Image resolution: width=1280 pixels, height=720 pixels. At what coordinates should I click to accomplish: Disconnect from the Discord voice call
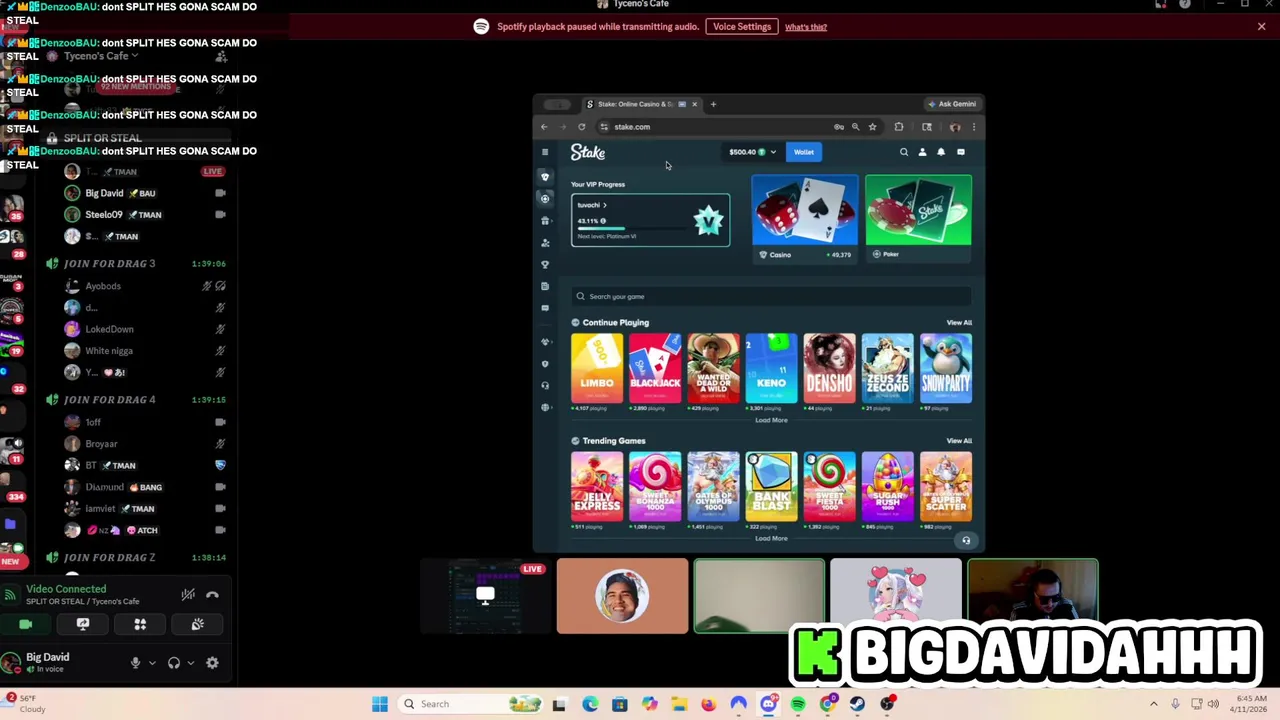[212, 594]
